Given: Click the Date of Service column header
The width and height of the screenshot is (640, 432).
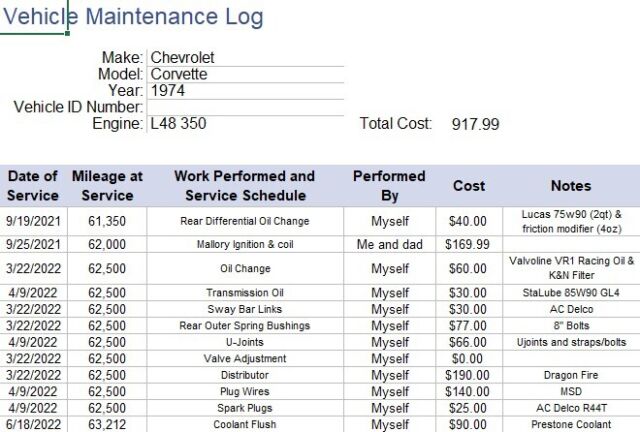Looking at the screenshot, I should [32, 185].
